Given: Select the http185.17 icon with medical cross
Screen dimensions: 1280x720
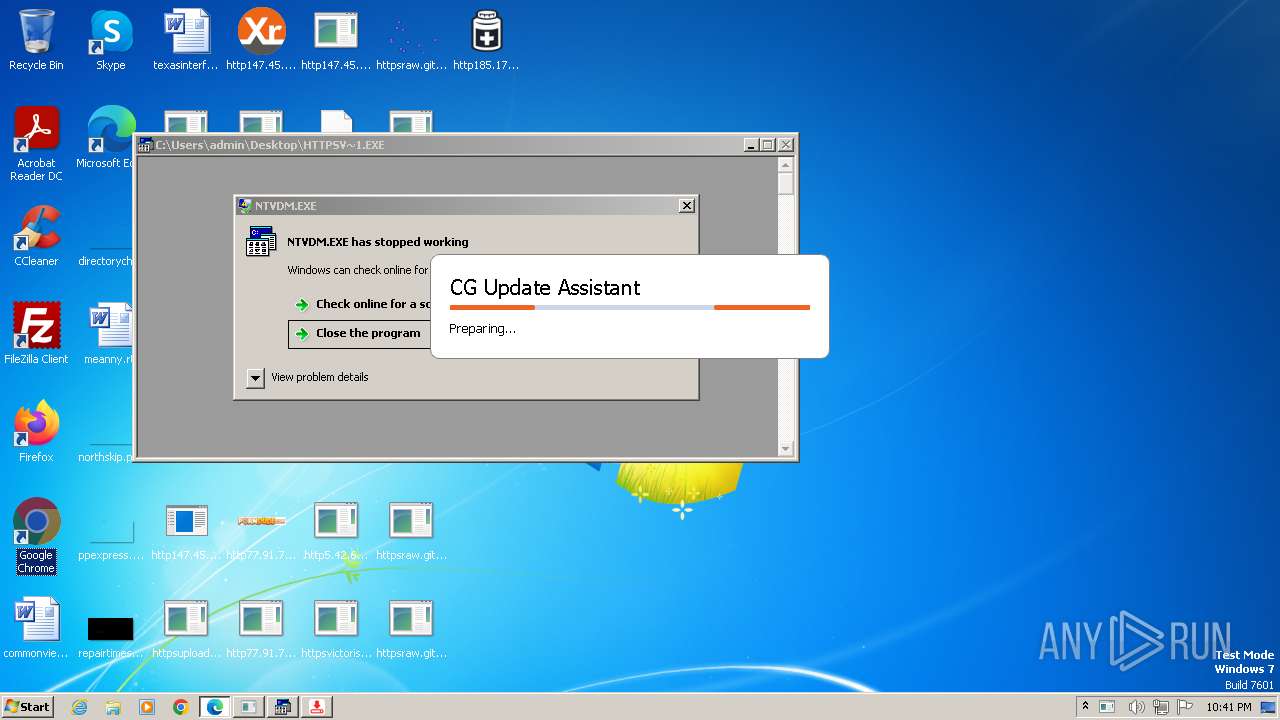Looking at the screenshot, I should point(486,40).
